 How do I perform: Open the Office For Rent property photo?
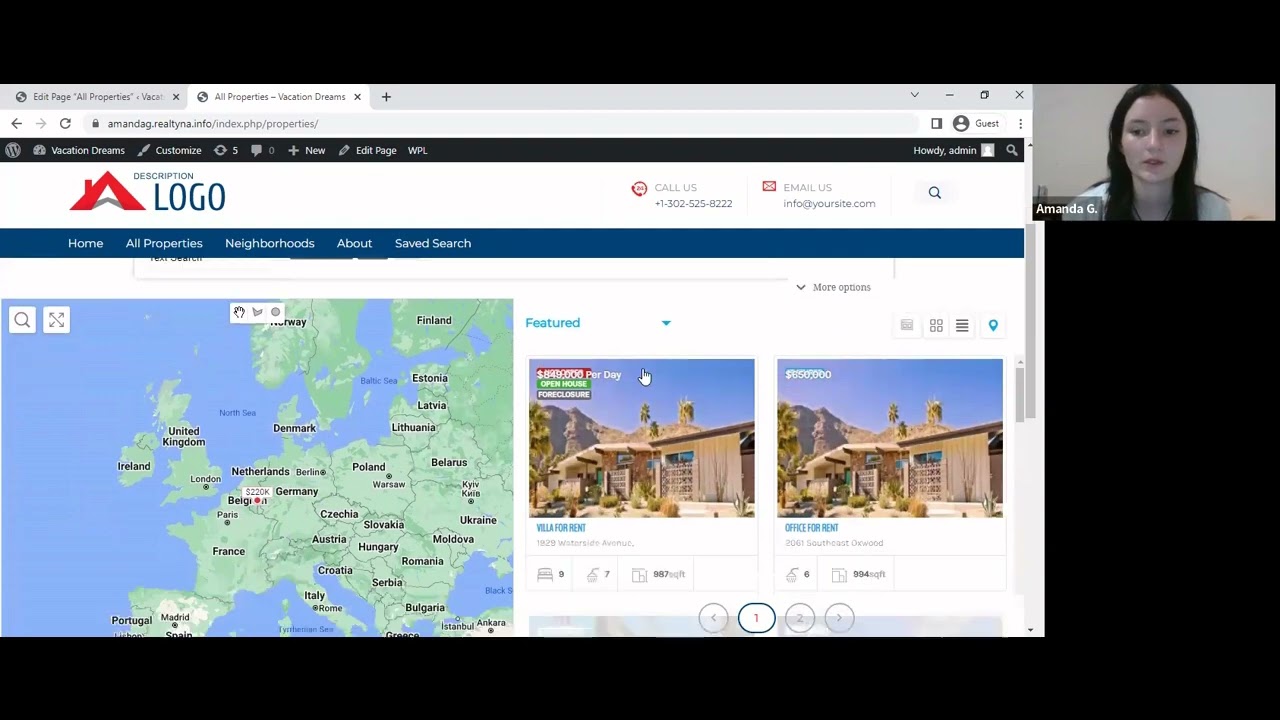pyautogui.click(x=890, y=438)
